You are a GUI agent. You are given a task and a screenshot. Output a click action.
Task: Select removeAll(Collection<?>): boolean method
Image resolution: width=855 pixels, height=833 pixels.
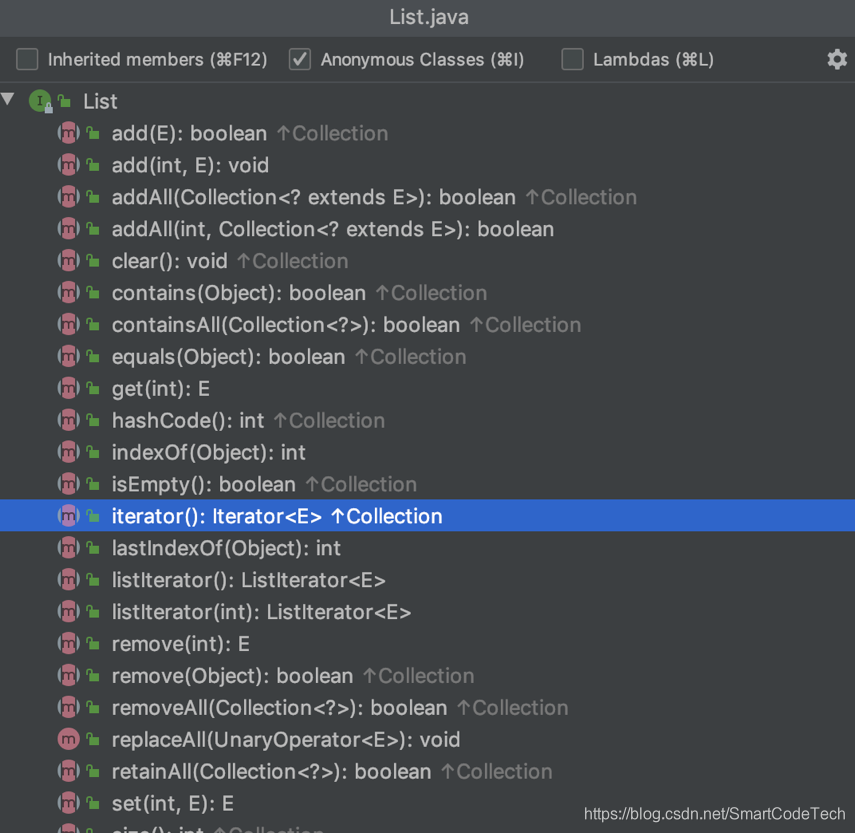[279, 708]
